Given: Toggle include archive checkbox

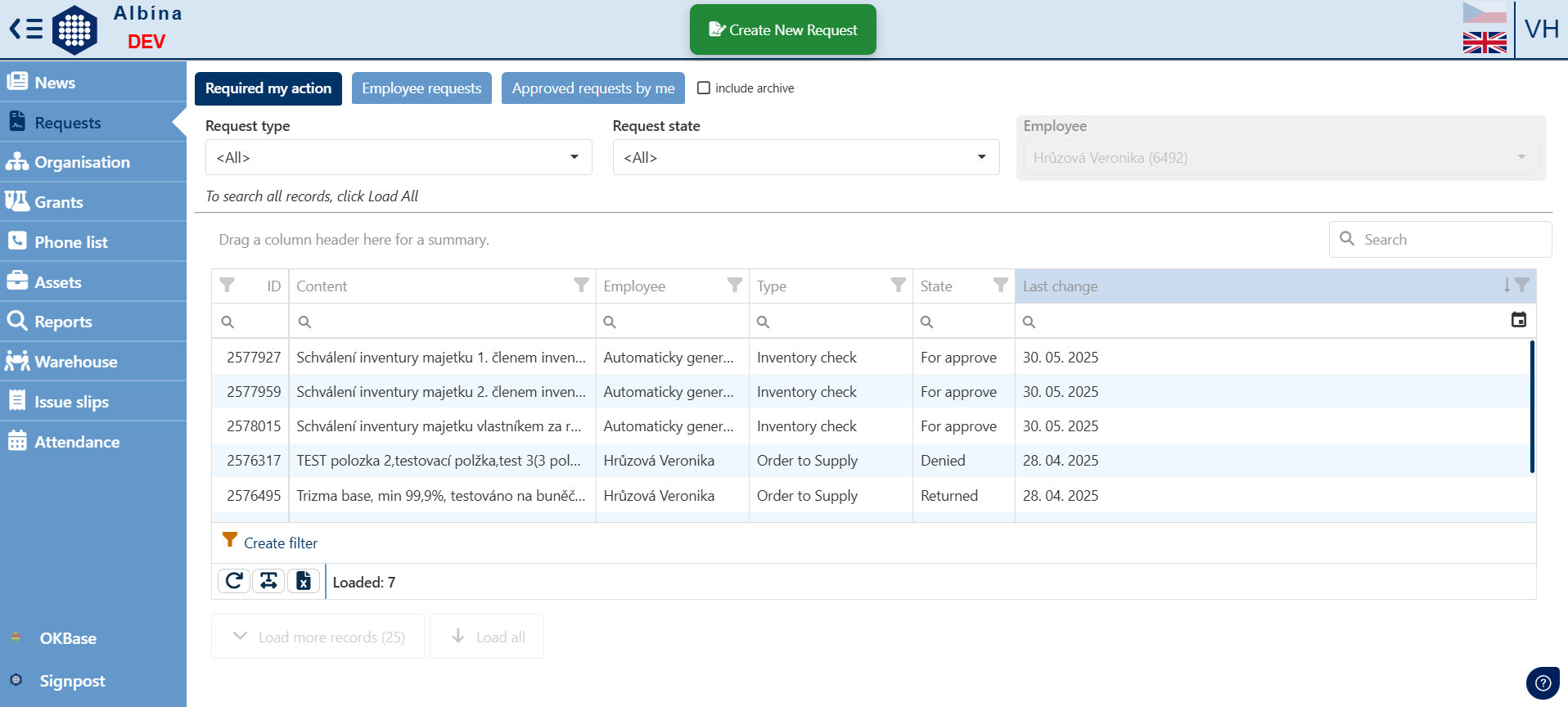Looking at the screenshot, I should 704,88.
